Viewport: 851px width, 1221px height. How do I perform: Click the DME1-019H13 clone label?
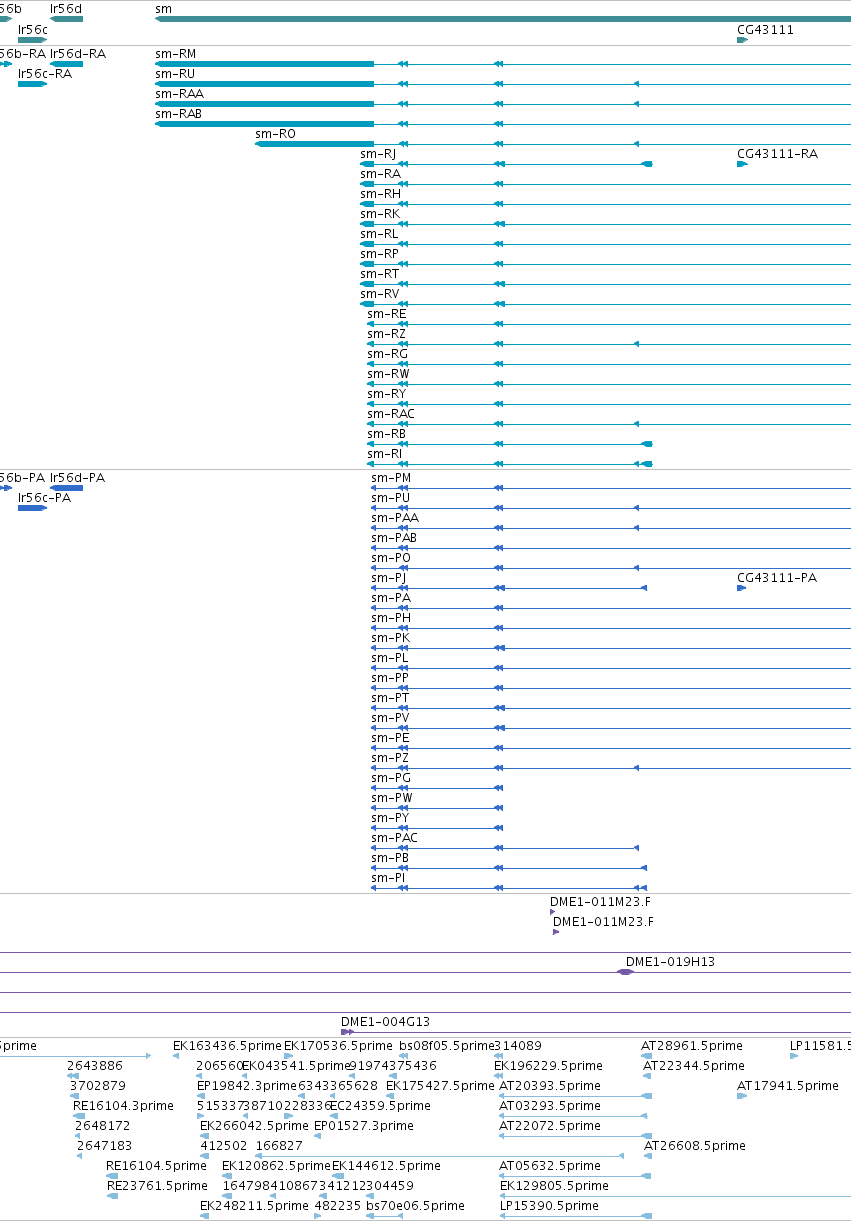[670, 961]
